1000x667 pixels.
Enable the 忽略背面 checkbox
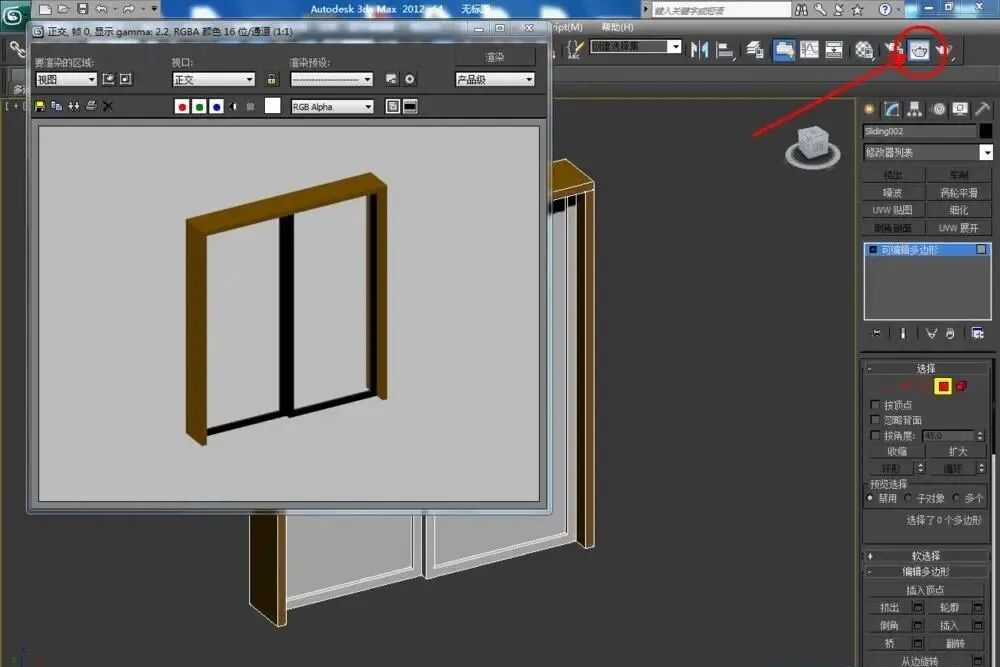[x=875, y=420]
